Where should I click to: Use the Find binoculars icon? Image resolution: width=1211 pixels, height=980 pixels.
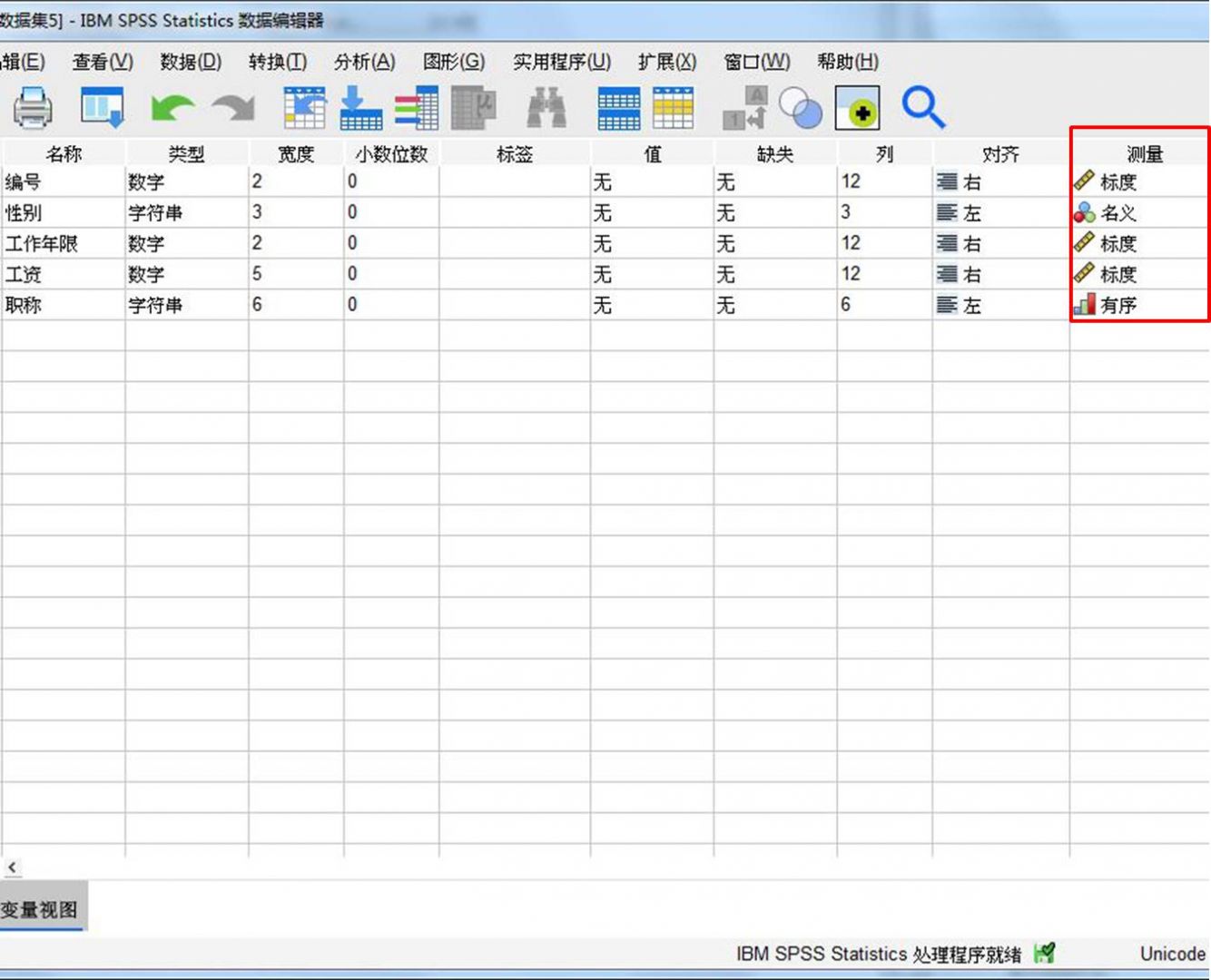pyautogui.click(x=545, y=107)
